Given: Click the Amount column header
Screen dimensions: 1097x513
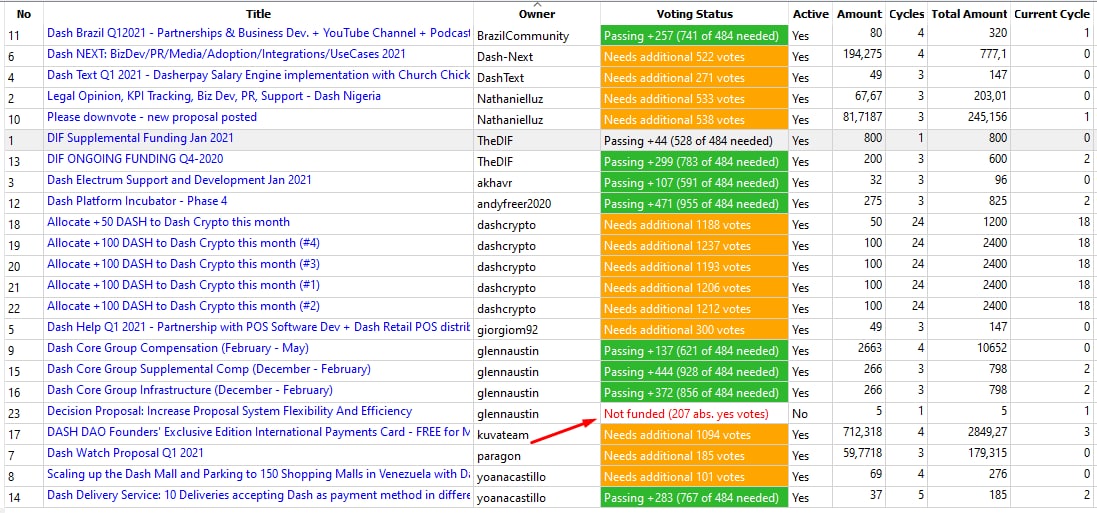Looking at the screenshot, I should (859, 13).
